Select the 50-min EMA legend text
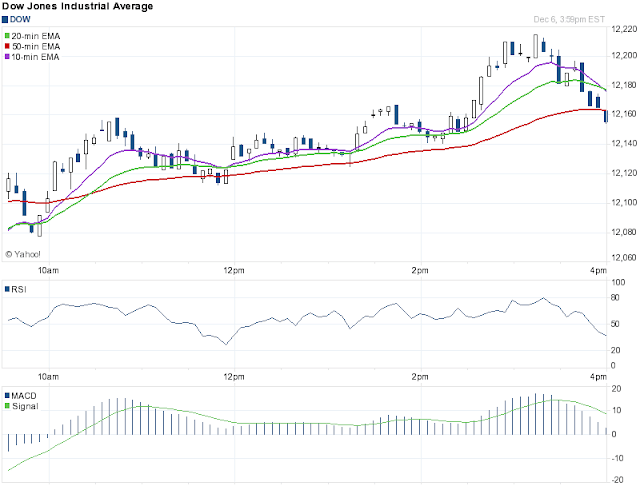 [36, 47]
